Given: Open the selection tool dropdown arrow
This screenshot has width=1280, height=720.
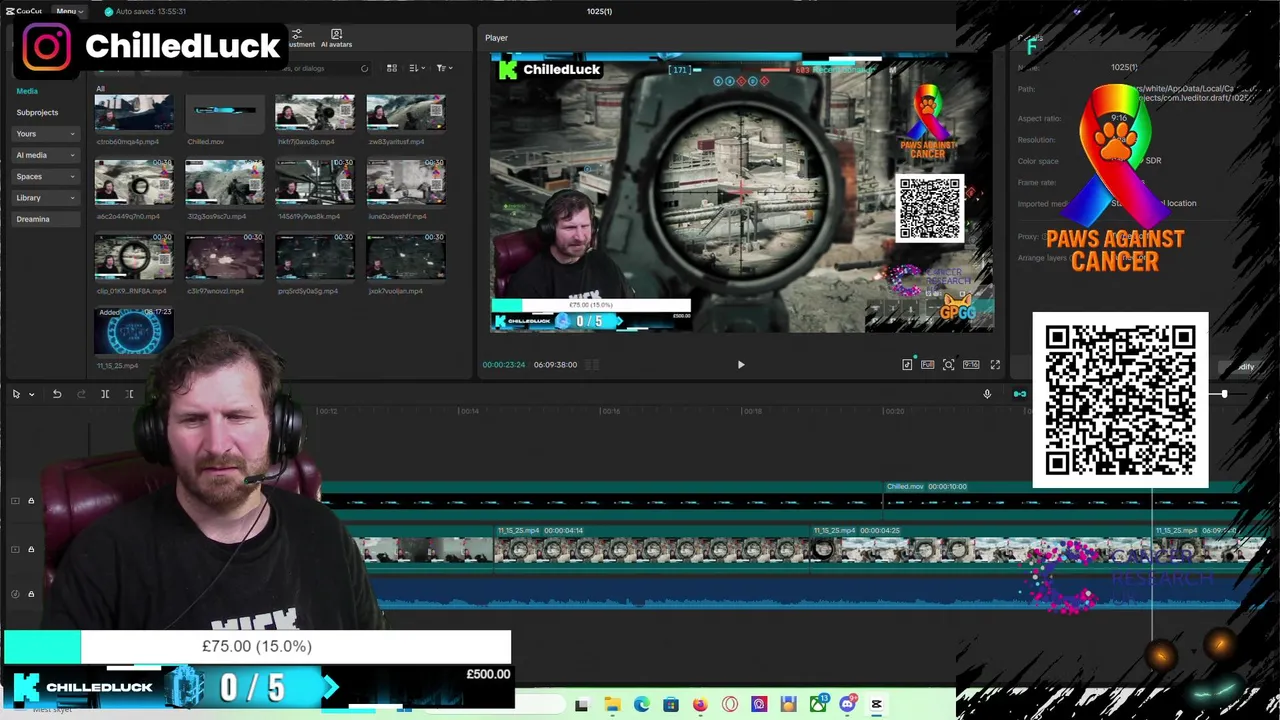Looking at the screenshot, I should pyautogui.click(x=32, y=394).
